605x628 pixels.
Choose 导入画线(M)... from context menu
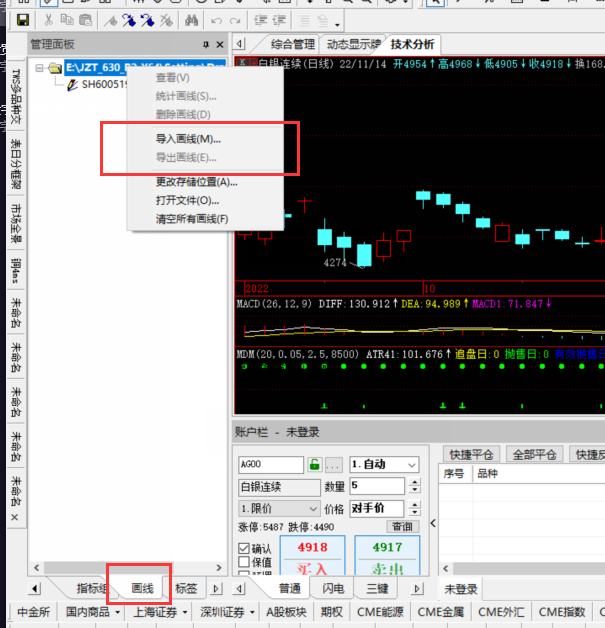pos(188,139)
